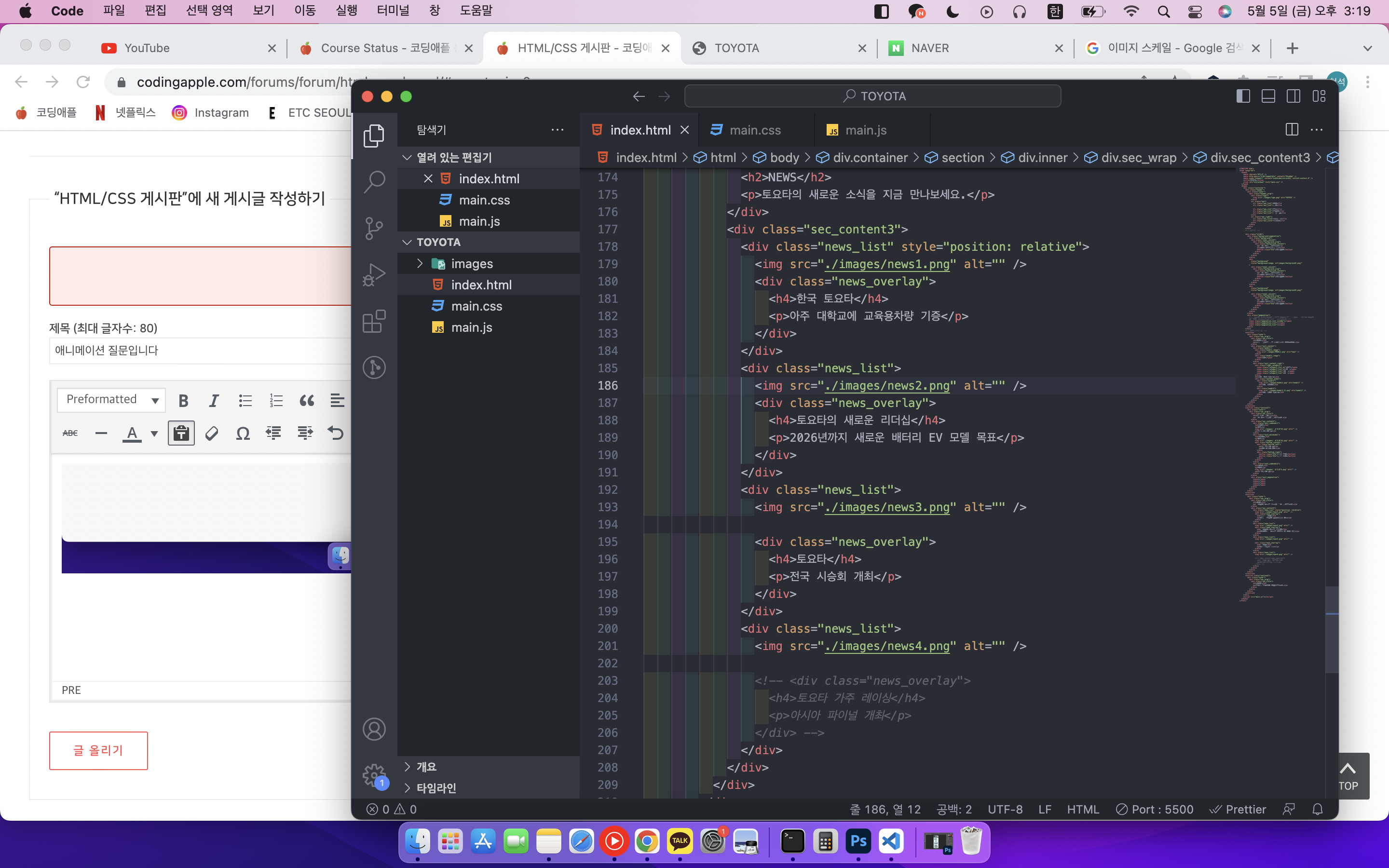The height and width of the screenshot is (868, 1389).
Task: Click the post submit button on forum
Action: tap(98, 750)
